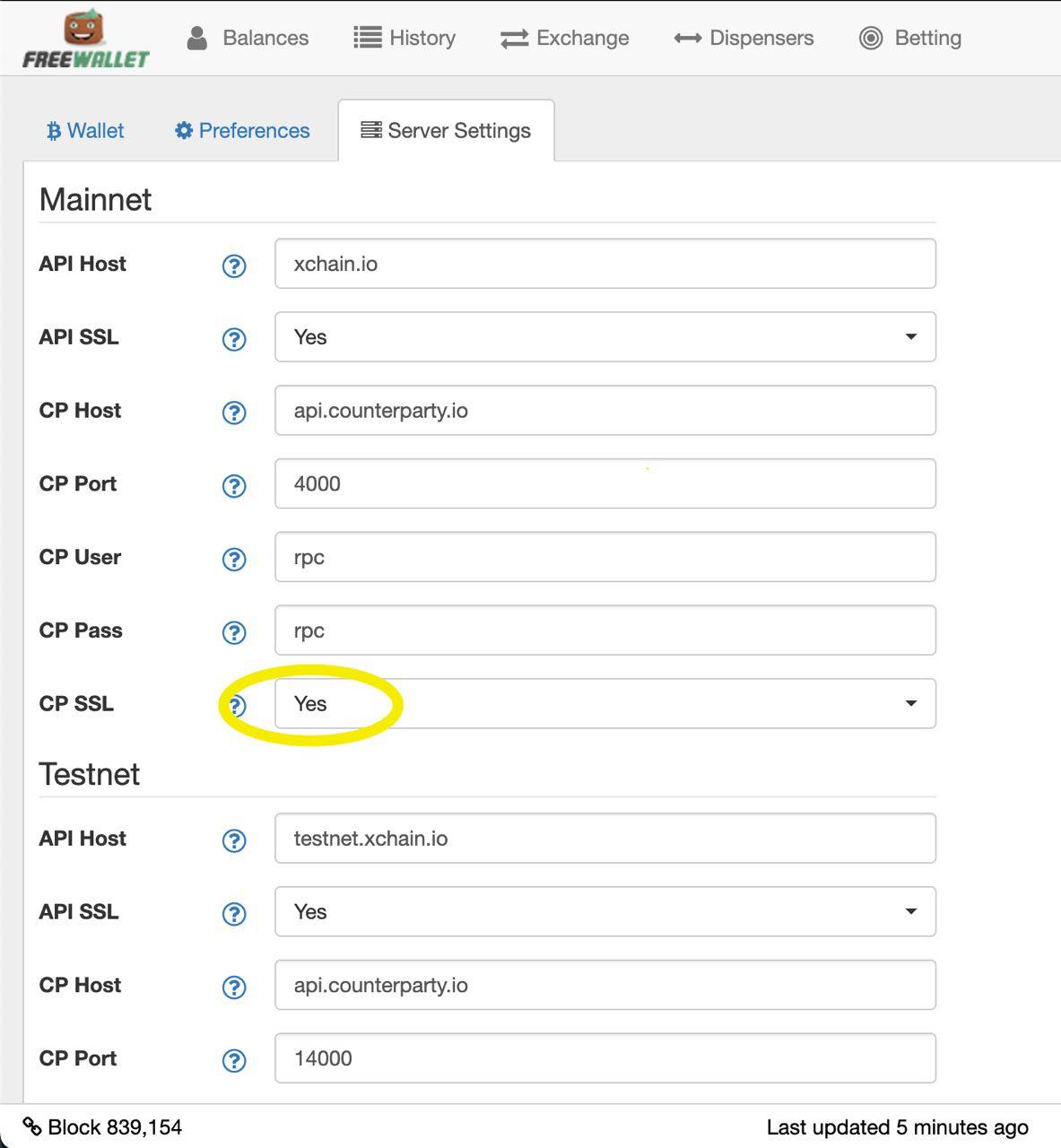Click help icon beside CP User

point(234,560)
